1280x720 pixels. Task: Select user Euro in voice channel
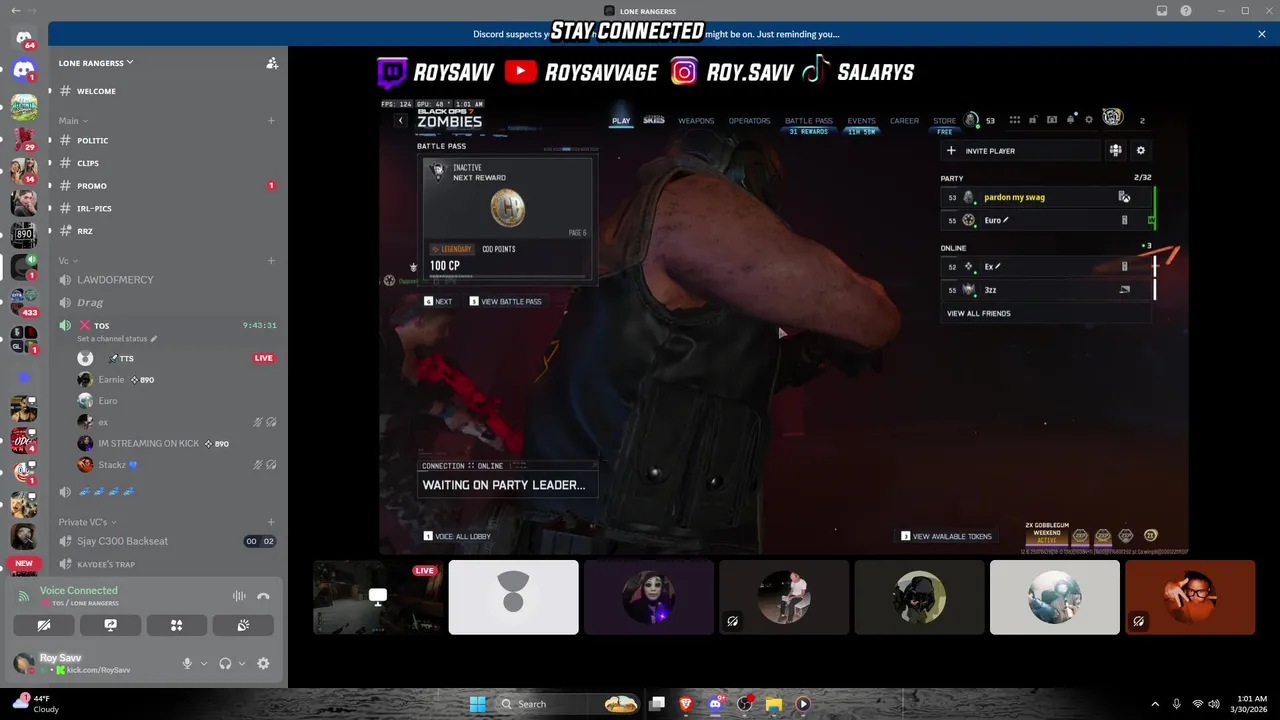point(176,401)
